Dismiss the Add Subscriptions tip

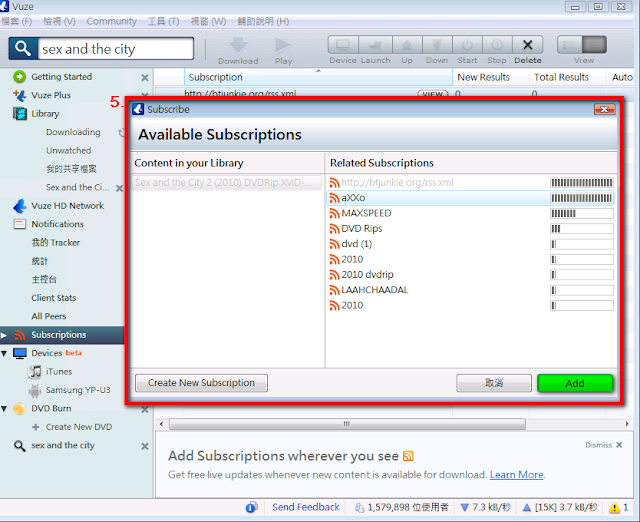(x=604, y=445)
